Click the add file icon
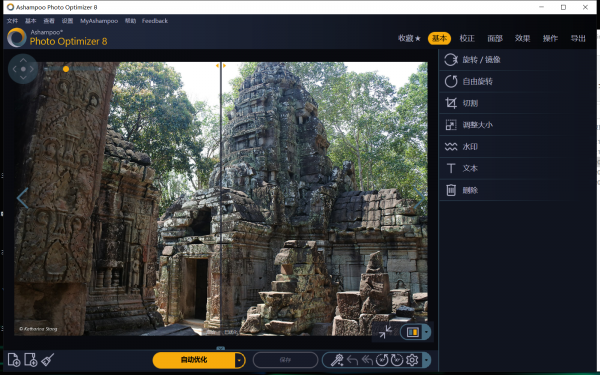 (x=14, y=360)
